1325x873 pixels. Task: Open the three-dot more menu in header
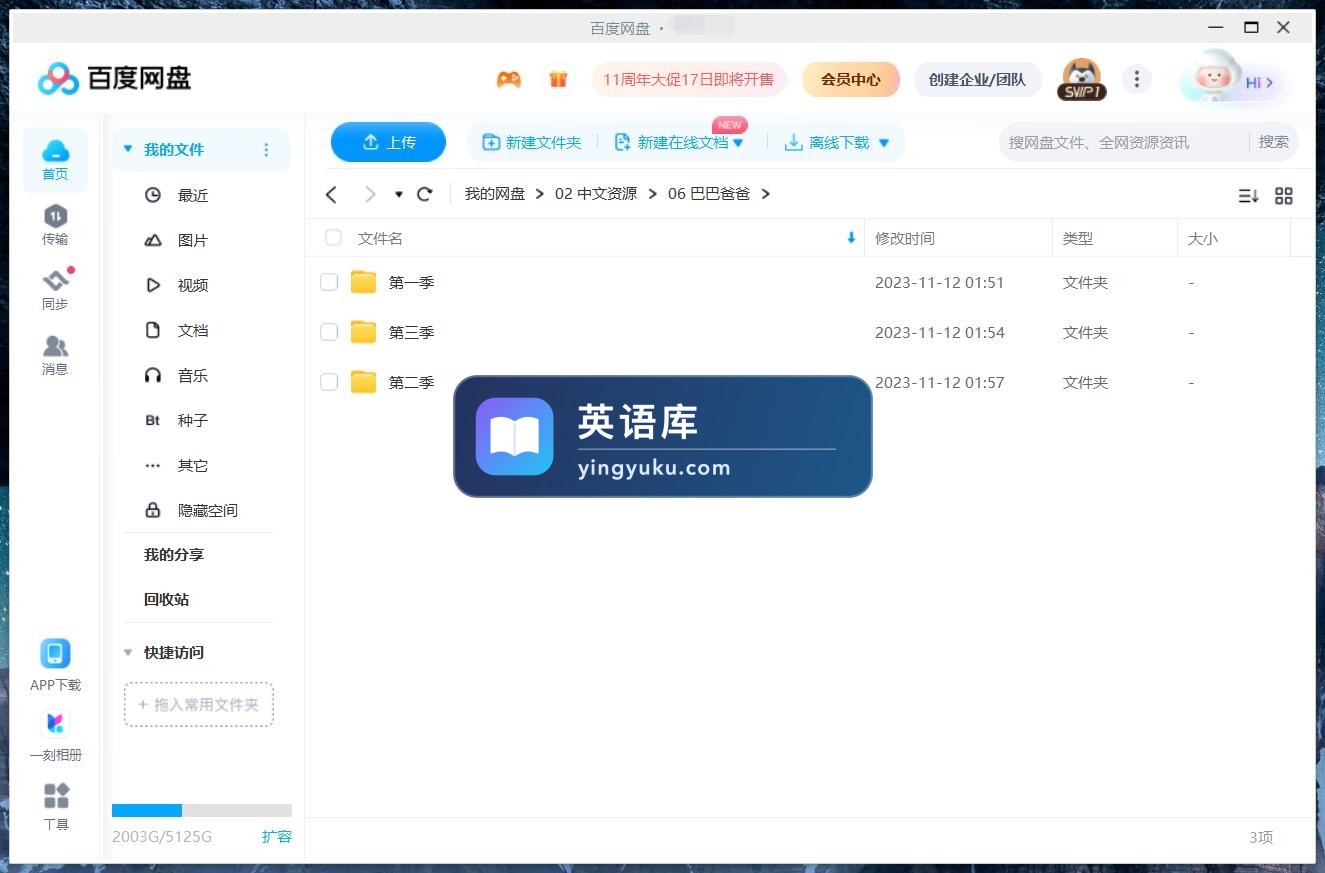click(1136, 79)
